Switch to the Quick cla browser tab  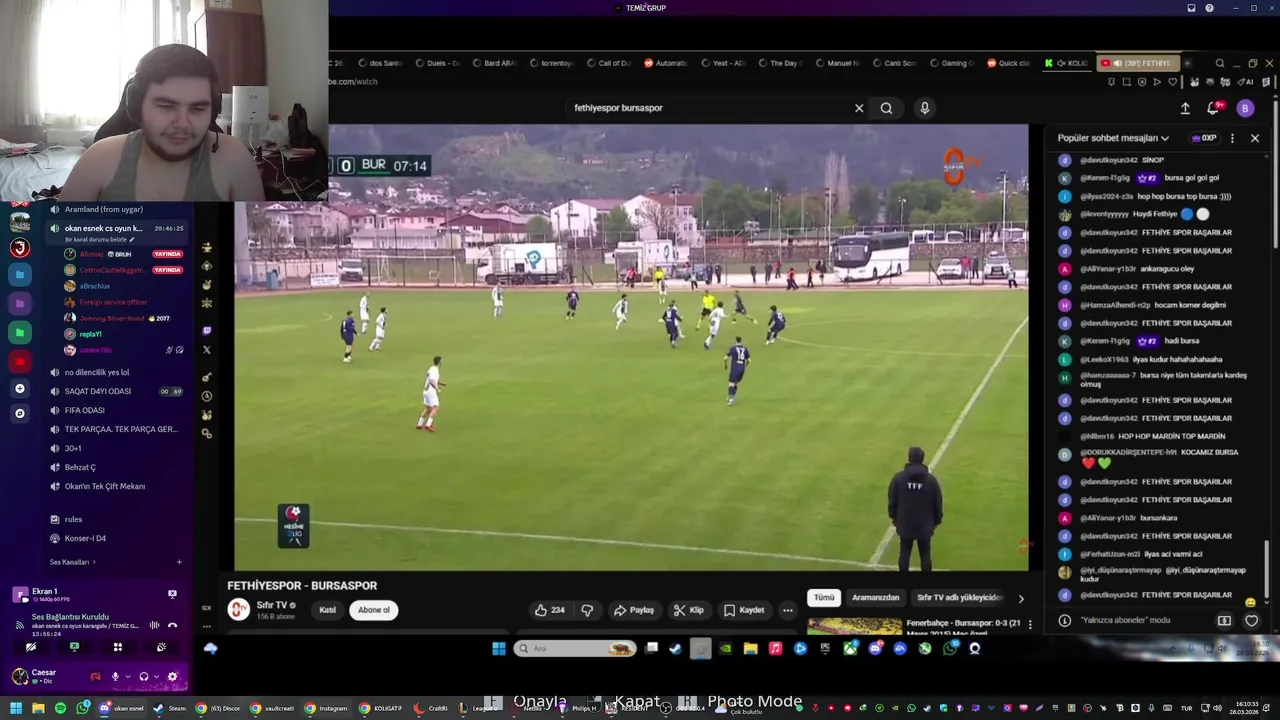pos(1009,63)
